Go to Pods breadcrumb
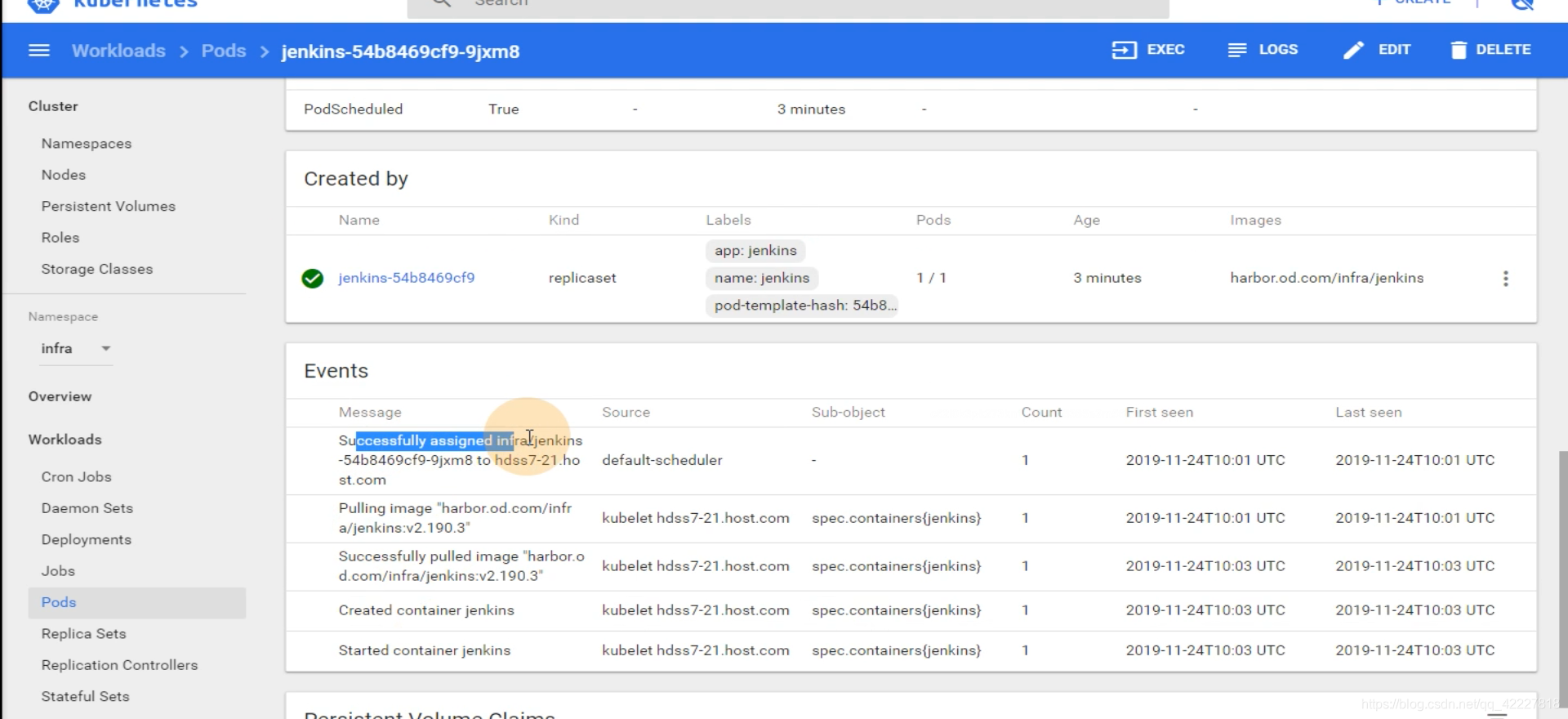Viewport: 1568px width, 719px height. coord(224,51)
